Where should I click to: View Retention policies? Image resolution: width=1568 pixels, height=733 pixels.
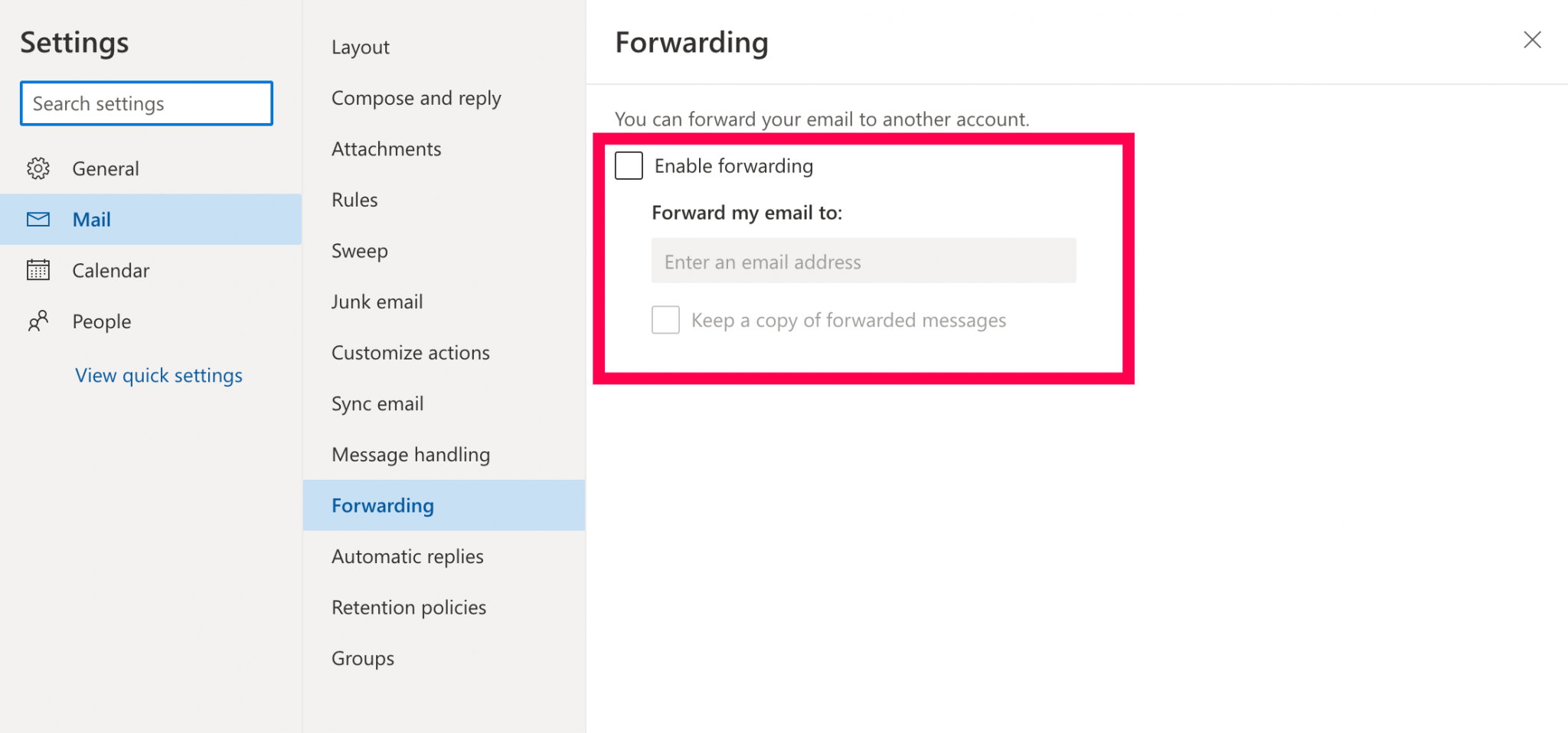tap(409, 607)
